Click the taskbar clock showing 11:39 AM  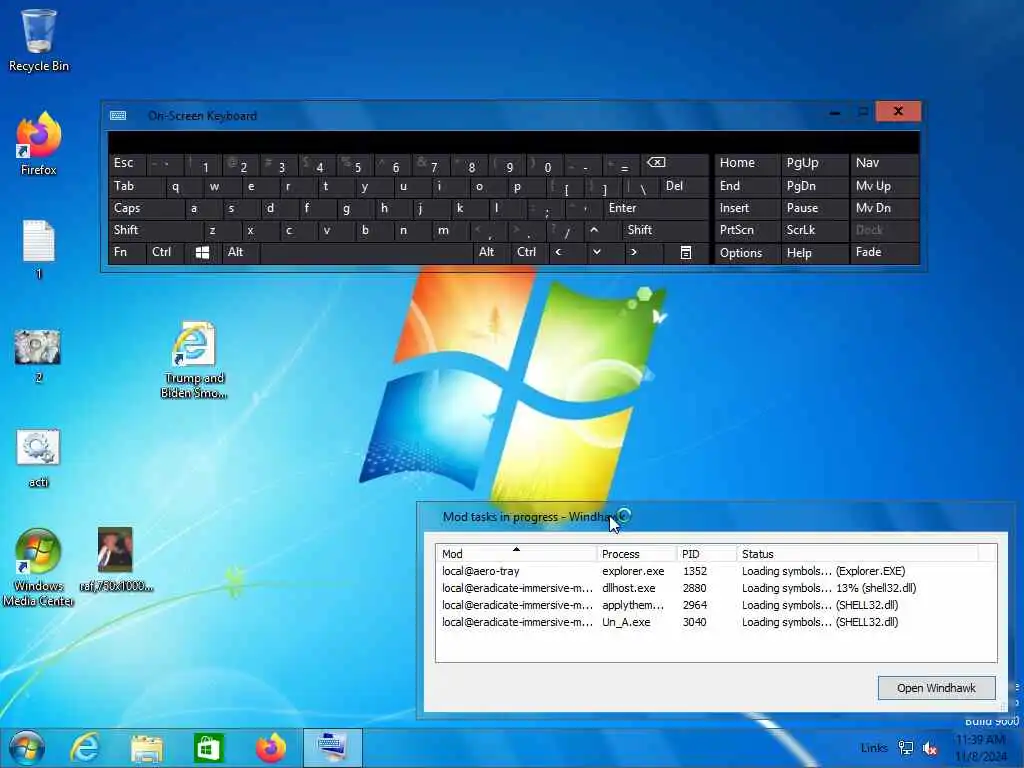(980, 748)
